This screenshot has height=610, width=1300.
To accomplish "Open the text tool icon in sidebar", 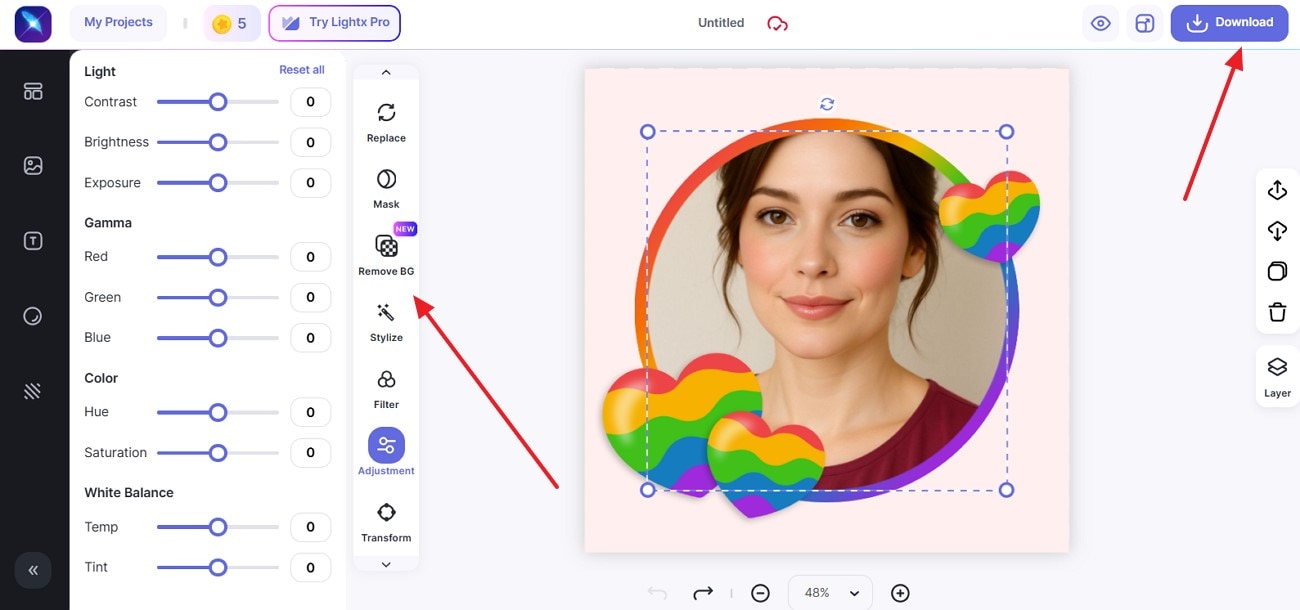I will point(33,241).
